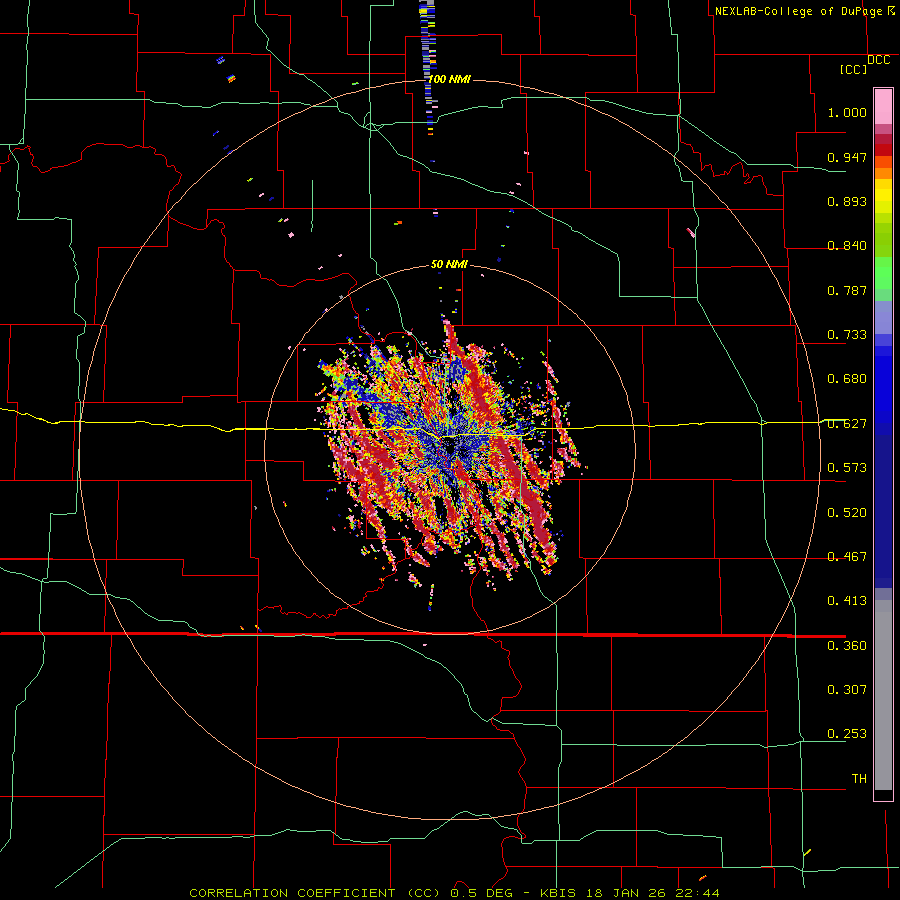
Task: Click the [CC] legend unit label
Action: pos(854,69)
